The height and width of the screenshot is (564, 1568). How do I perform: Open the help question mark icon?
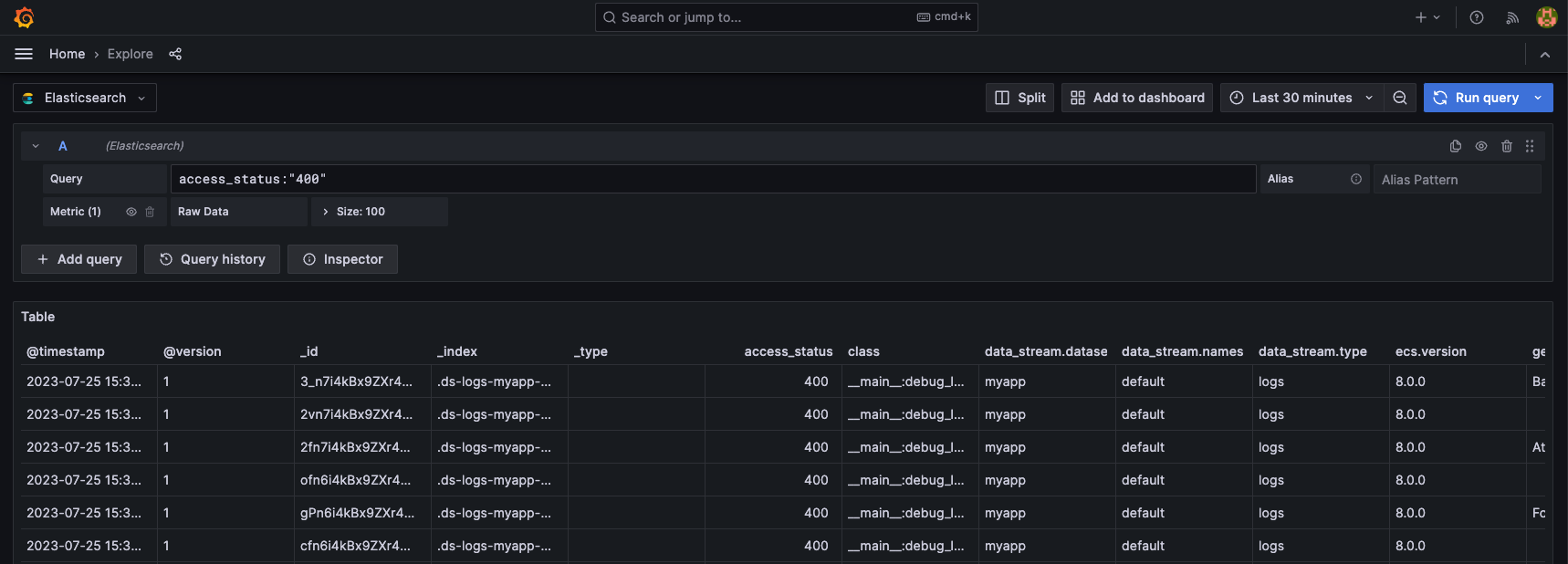click(1476, 17)
